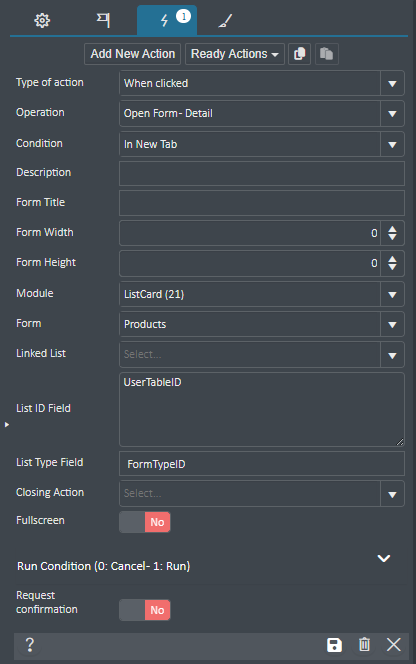Select the lightning bolt actions tab
This screenshot has height=664, width=416.
point(167,20)
